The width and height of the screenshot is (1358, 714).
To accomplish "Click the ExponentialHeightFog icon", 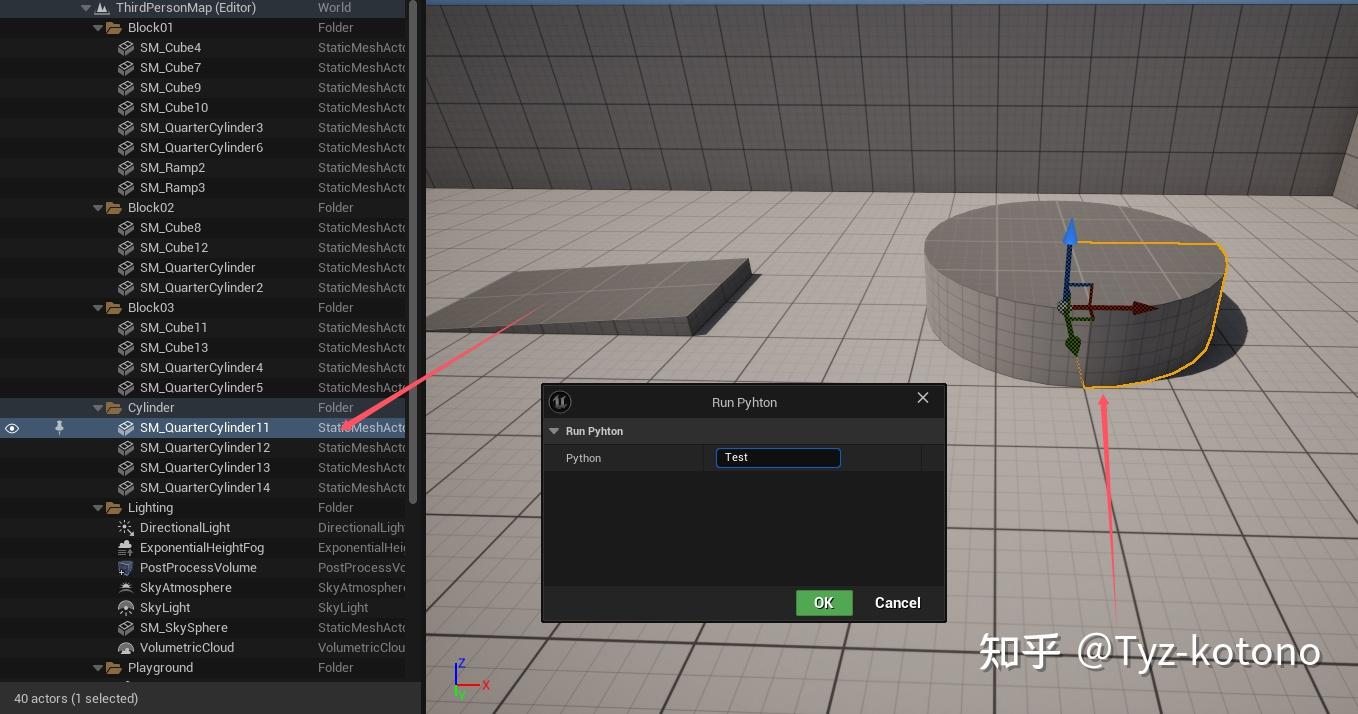I will coord(125,547).
